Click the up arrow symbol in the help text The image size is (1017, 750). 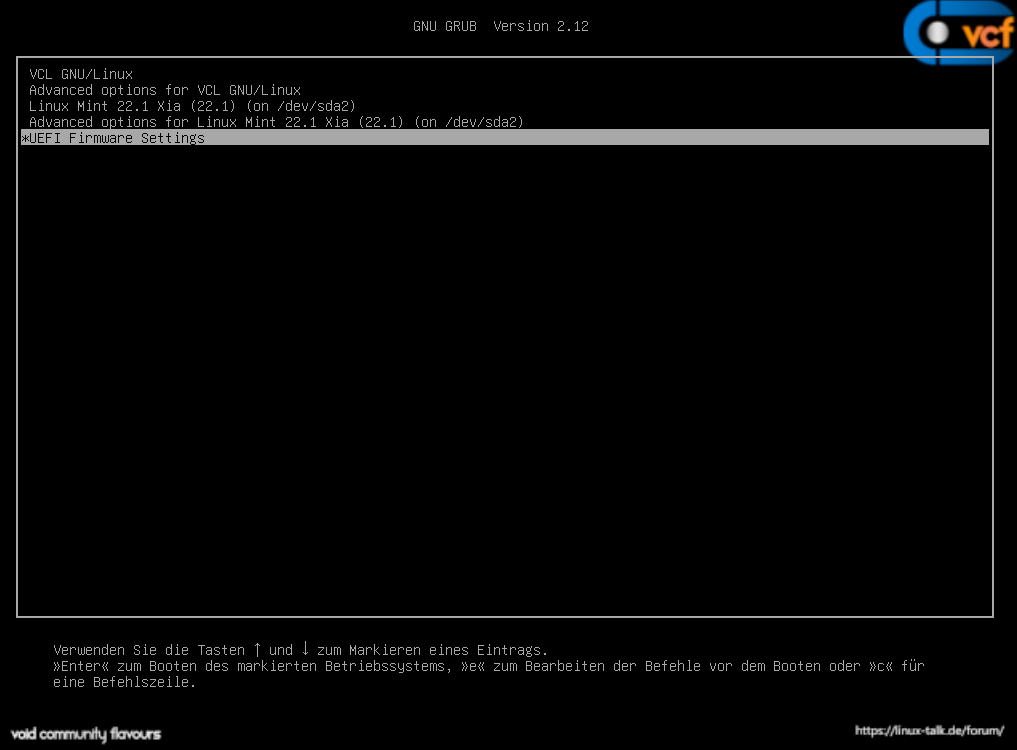(x=257, y=649)
